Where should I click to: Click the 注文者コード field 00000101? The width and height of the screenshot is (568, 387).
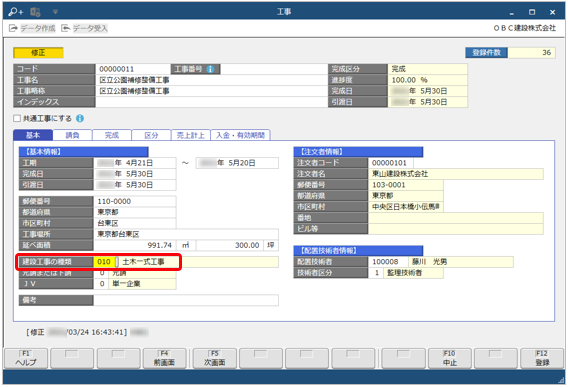click(390, 163)
